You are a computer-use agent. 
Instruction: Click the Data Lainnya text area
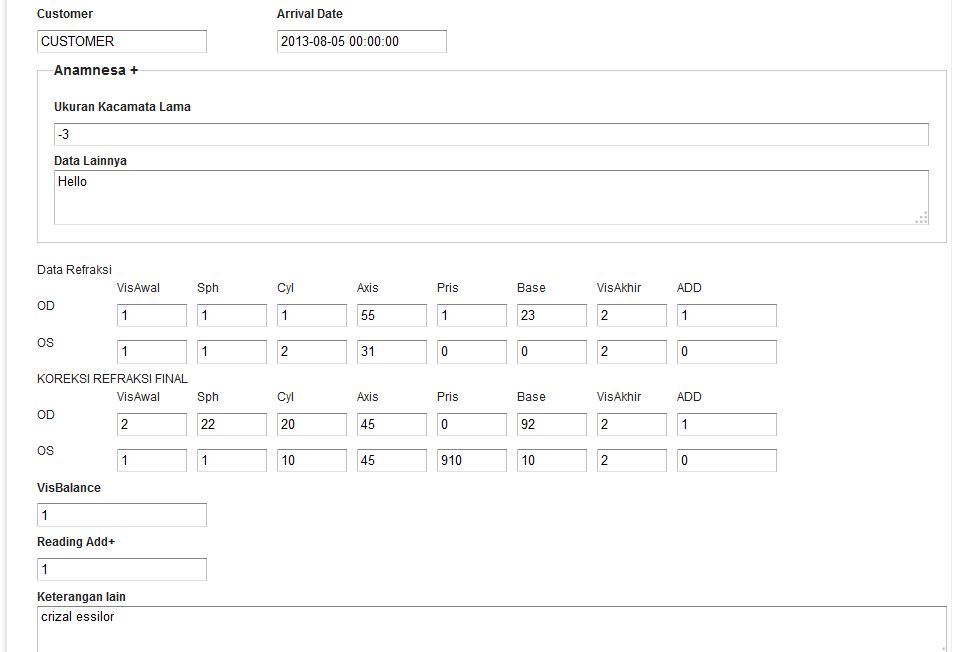pos(491,197)
